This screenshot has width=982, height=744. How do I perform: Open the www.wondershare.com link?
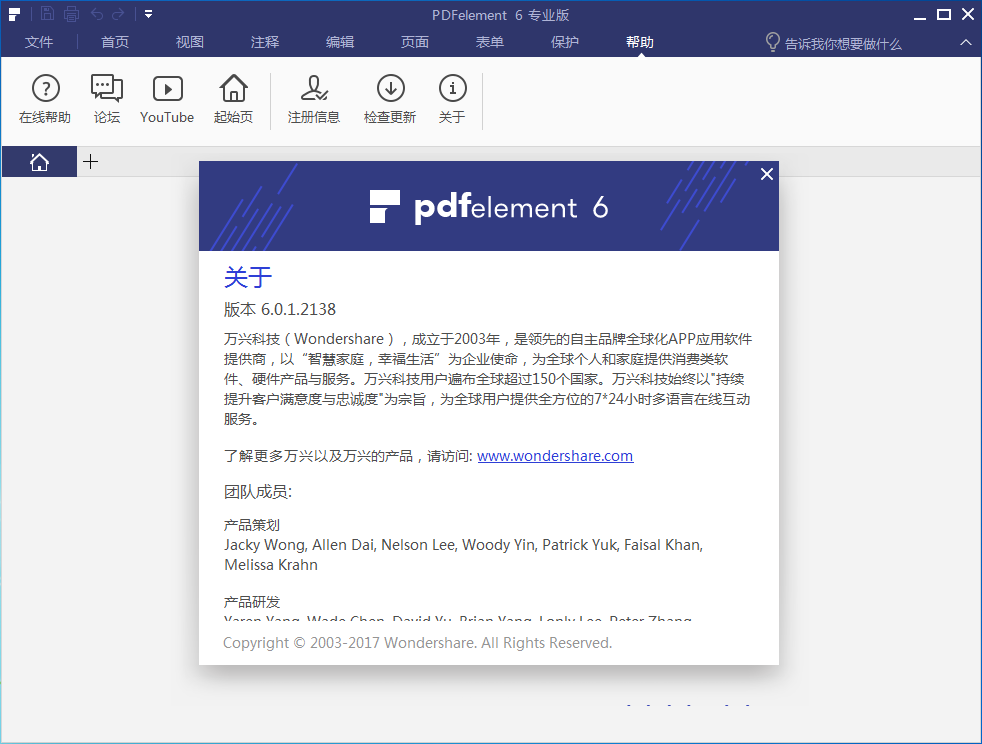(555, 456)
